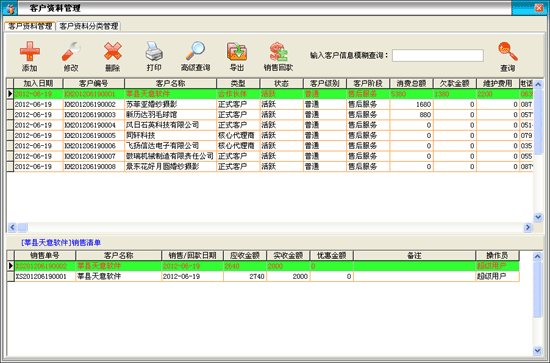The height and width of the screenshot is (363, 550).
Task: Click 操作员 column header
Action: (x=497, y=256)
